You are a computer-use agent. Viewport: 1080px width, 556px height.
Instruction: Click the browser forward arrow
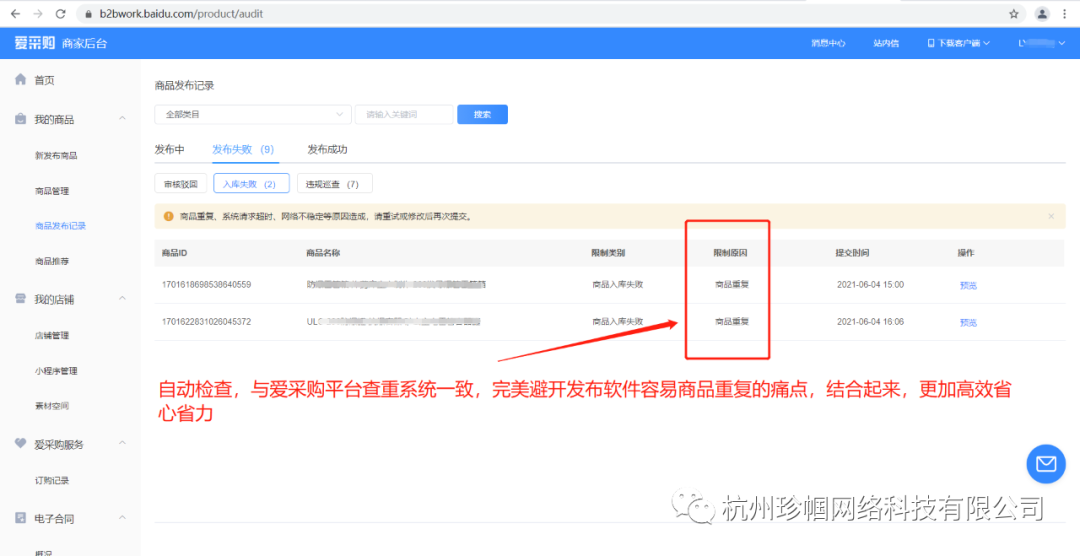(38, 13)
